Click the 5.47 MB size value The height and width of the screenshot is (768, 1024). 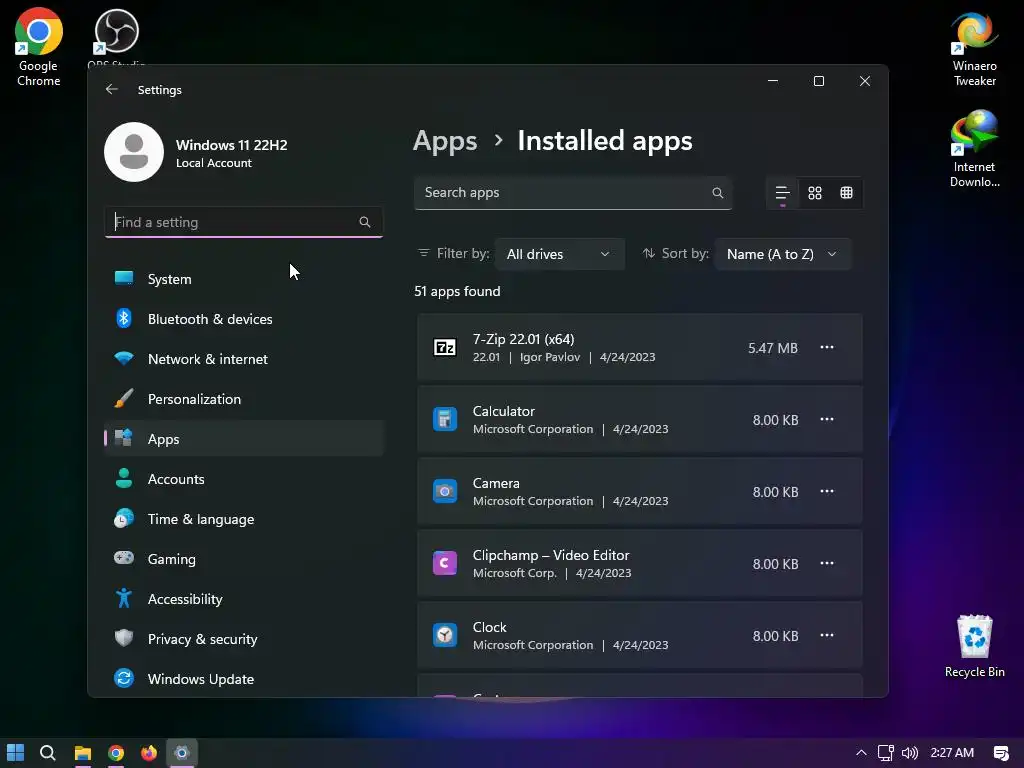773,348
